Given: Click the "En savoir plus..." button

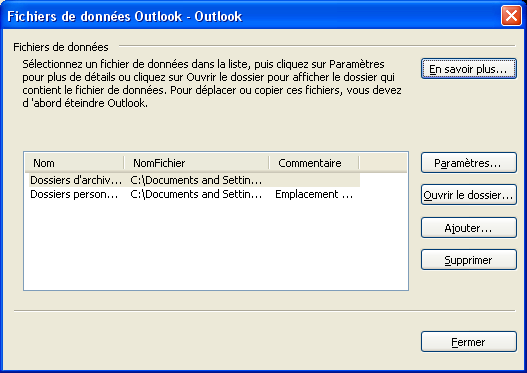Looking at the screenshot, I should (x=469, y=69).
